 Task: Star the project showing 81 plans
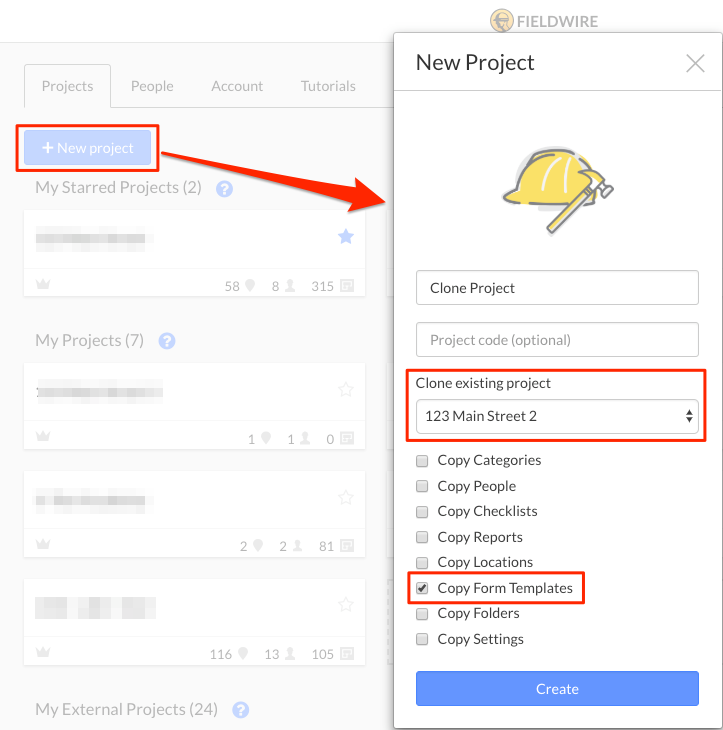pyautogui.click(x=345, y=497)
